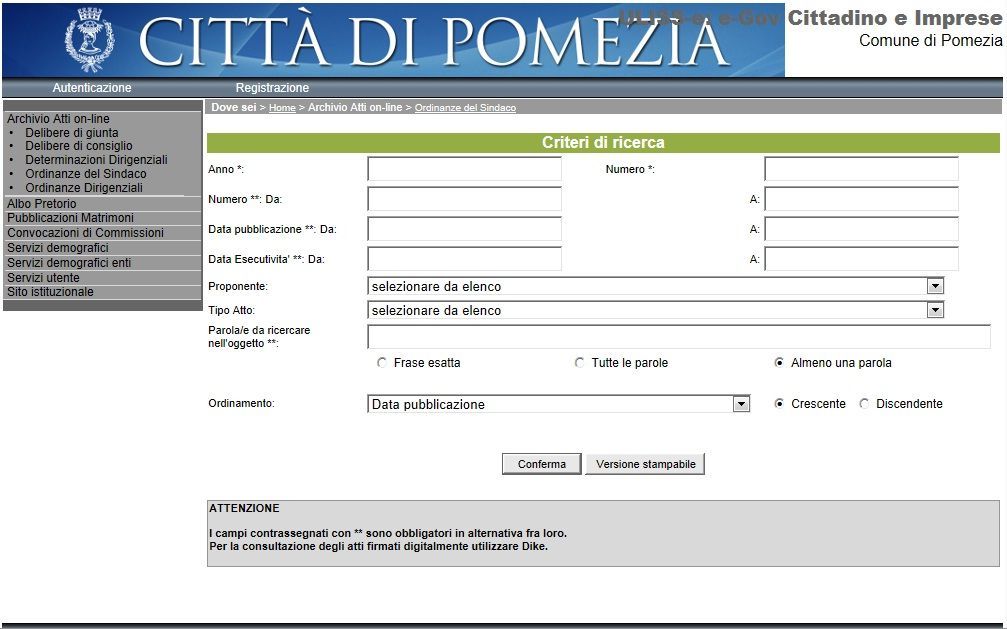Viewport: 1007px width, 629px height.
Task: Open Delibere di giunta
Action: point(72,133)
